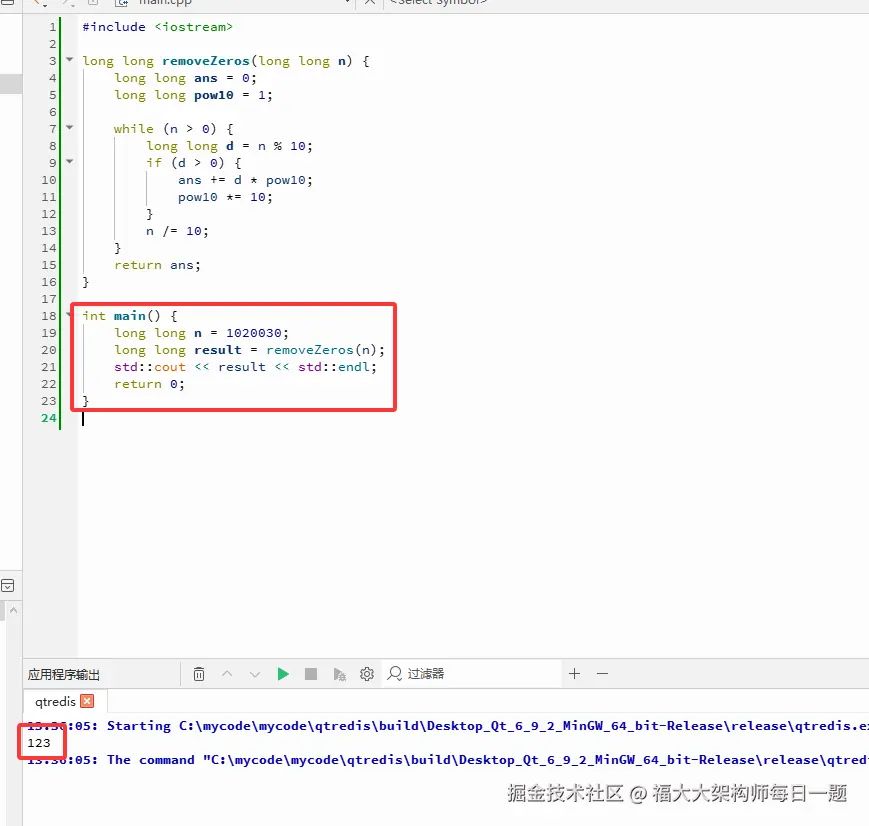Click the "123" program output line
869x826 pixels.
pos(39,743)
